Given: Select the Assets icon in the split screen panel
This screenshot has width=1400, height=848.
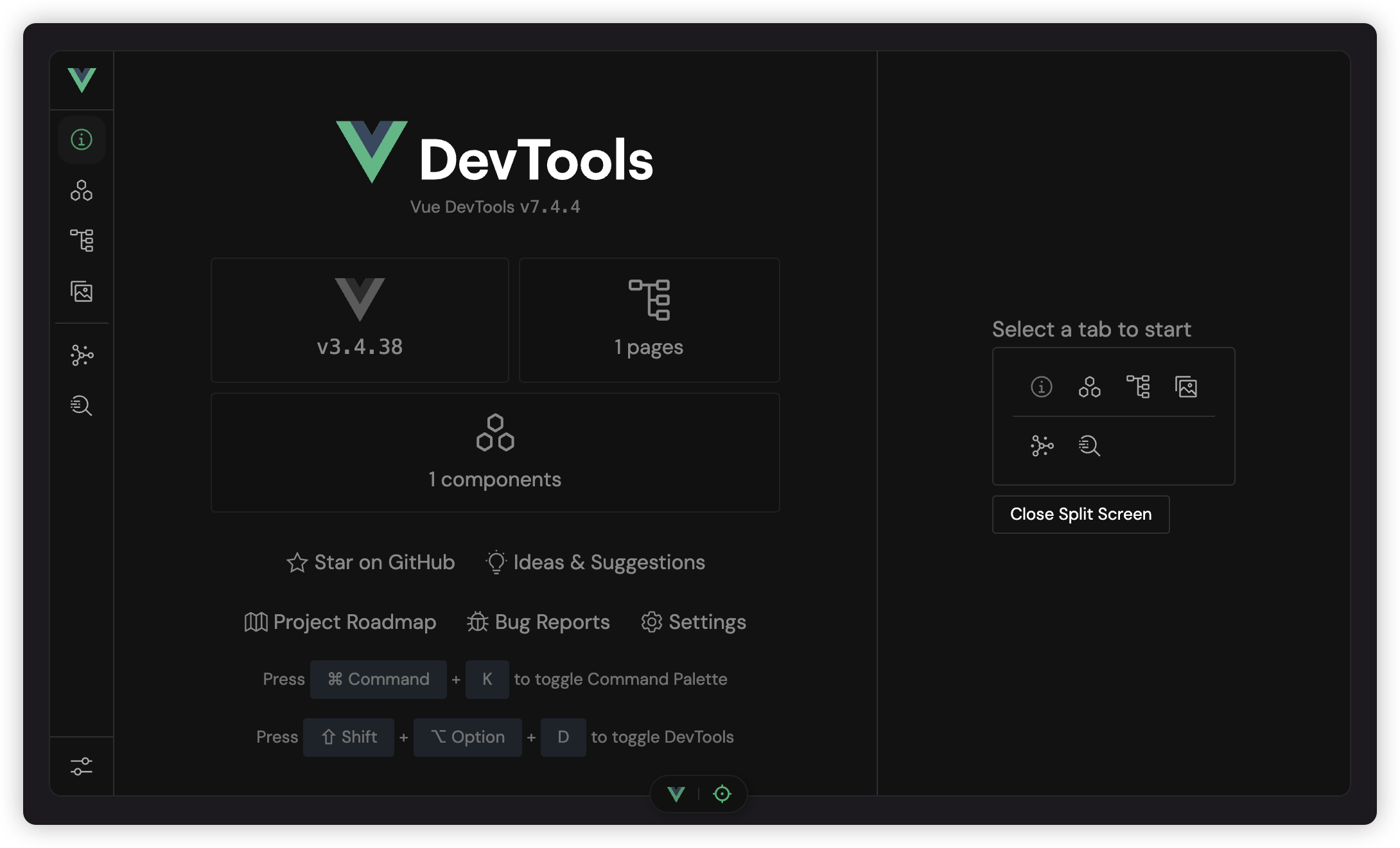Looking at the screenshot, I should (1186, 387).
